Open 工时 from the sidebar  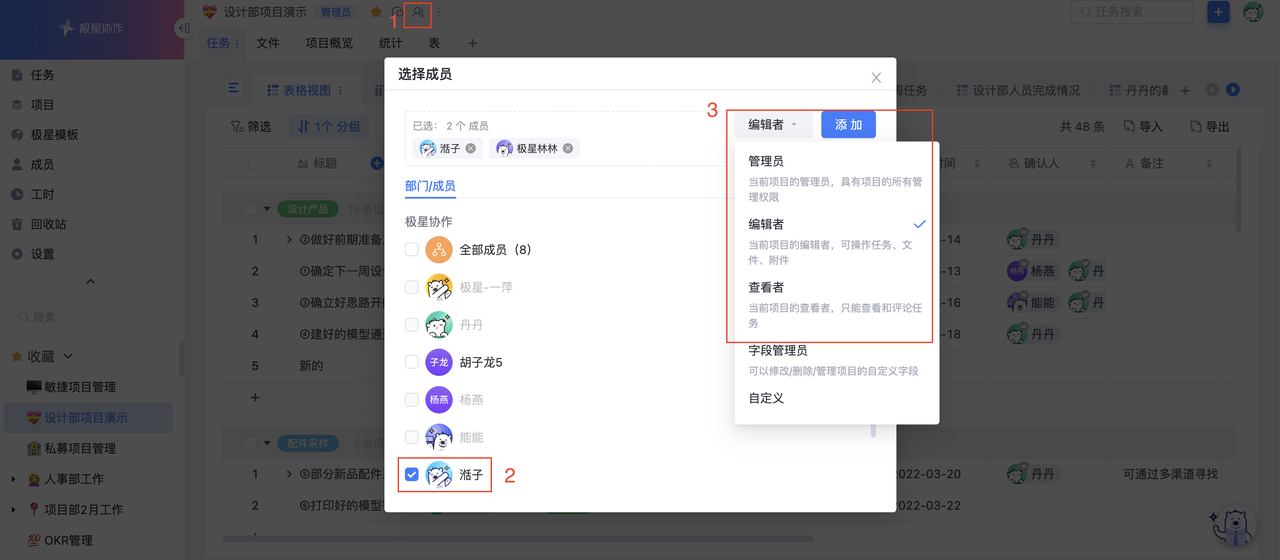[x=42, y=194]
